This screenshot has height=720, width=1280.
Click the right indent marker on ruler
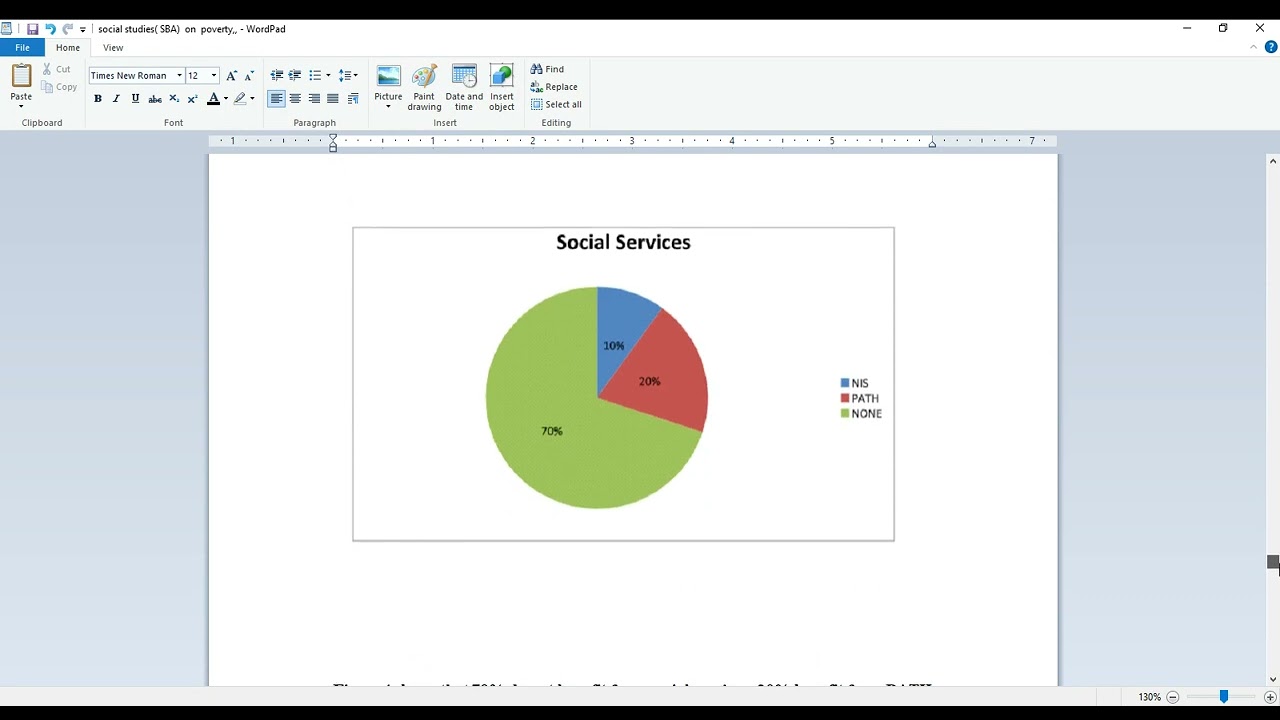(x=932, y=144)
